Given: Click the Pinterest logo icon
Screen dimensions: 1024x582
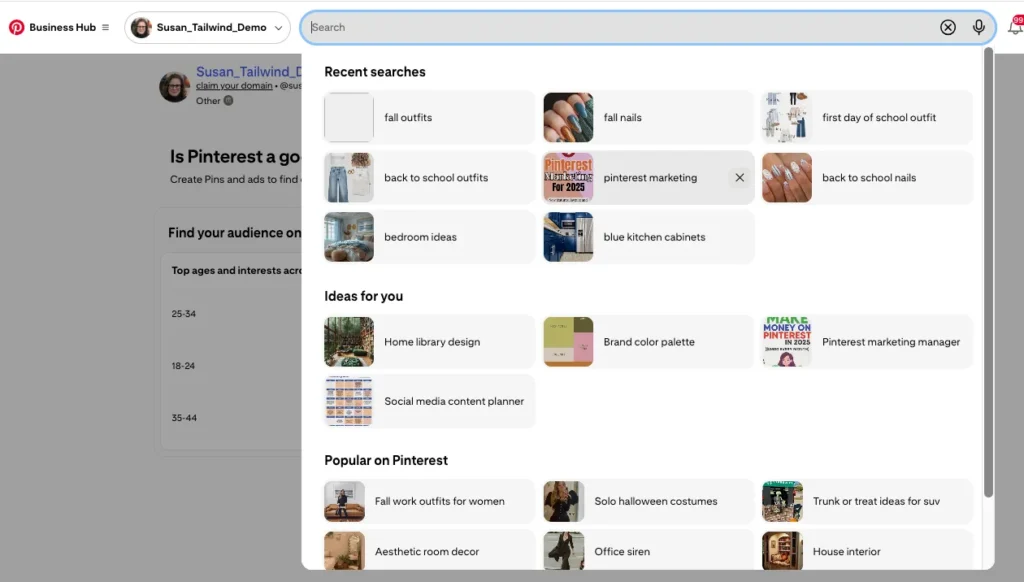Looking at the screenshot, I should click(x=14, y=27).
